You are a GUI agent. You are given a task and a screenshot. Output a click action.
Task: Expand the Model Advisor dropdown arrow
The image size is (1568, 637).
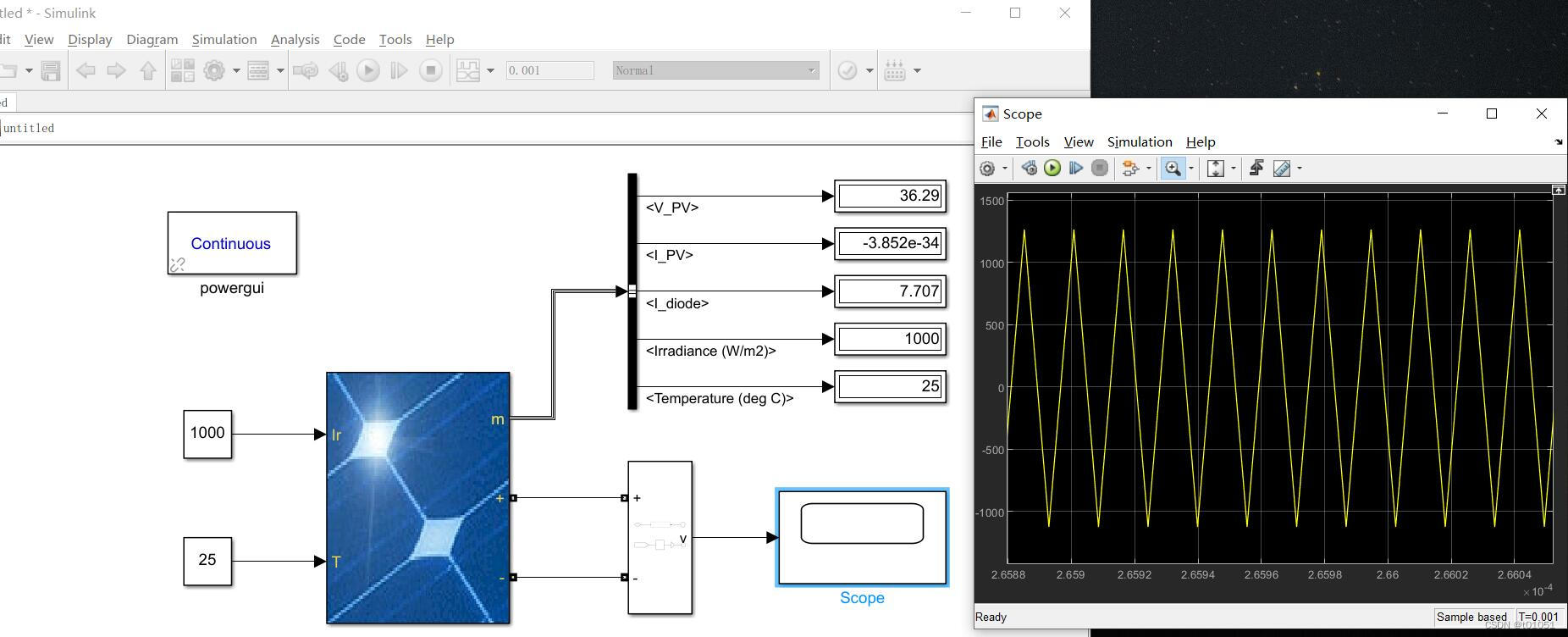coord(870,71)
